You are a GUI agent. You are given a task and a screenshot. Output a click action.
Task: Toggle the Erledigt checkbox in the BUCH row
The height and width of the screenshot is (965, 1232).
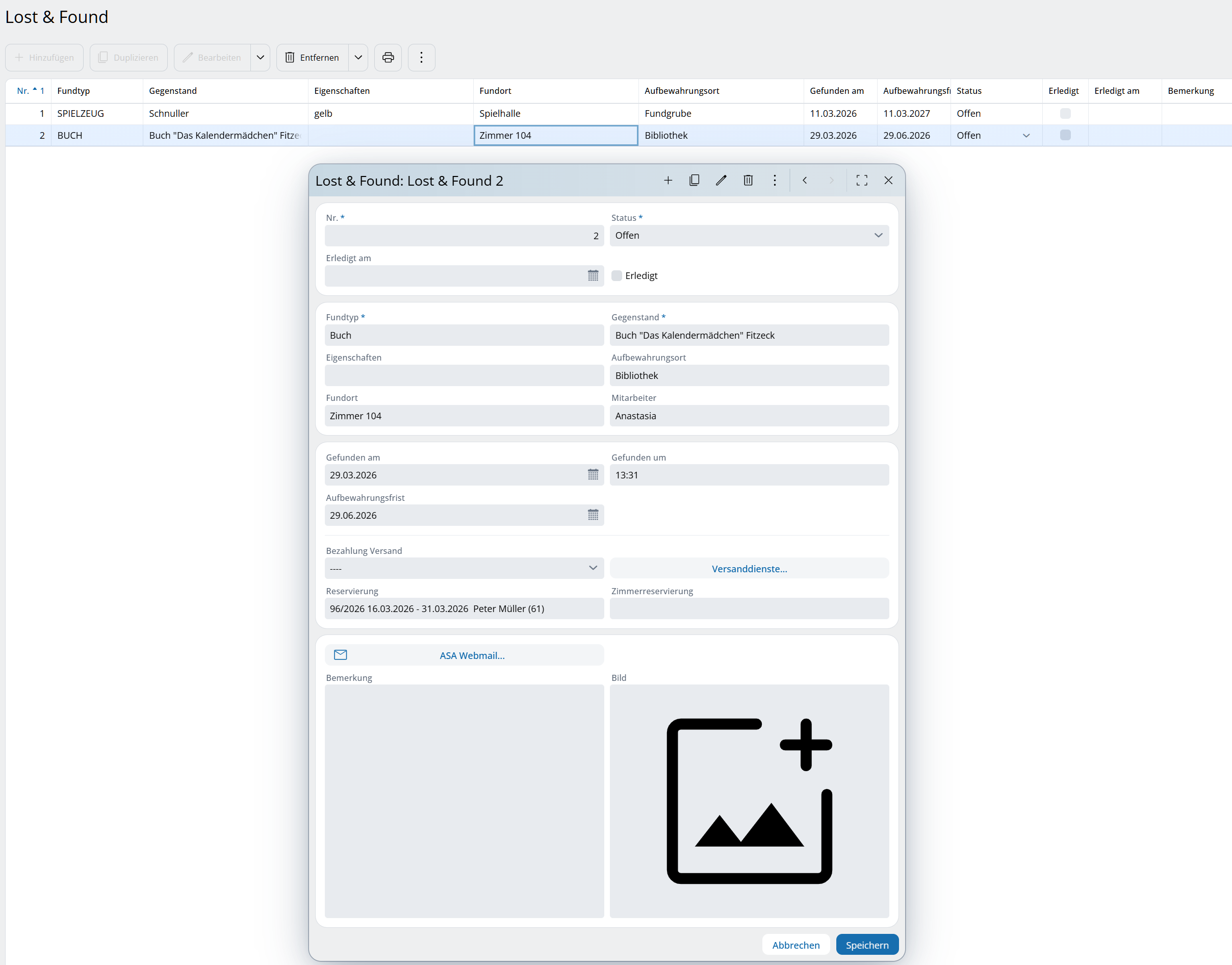(x=1065, y=135)
